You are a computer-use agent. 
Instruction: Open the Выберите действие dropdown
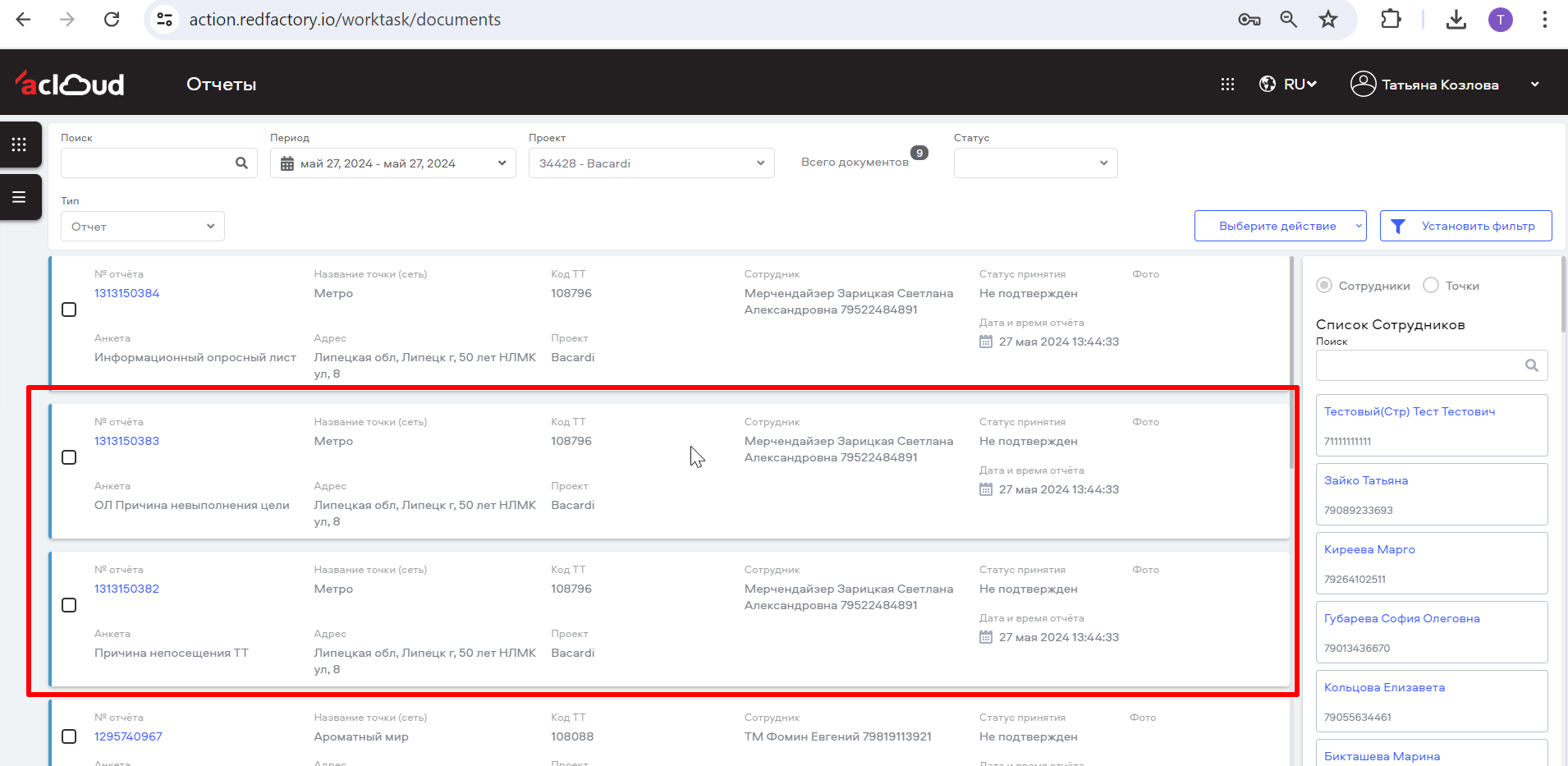(1281, 226)
